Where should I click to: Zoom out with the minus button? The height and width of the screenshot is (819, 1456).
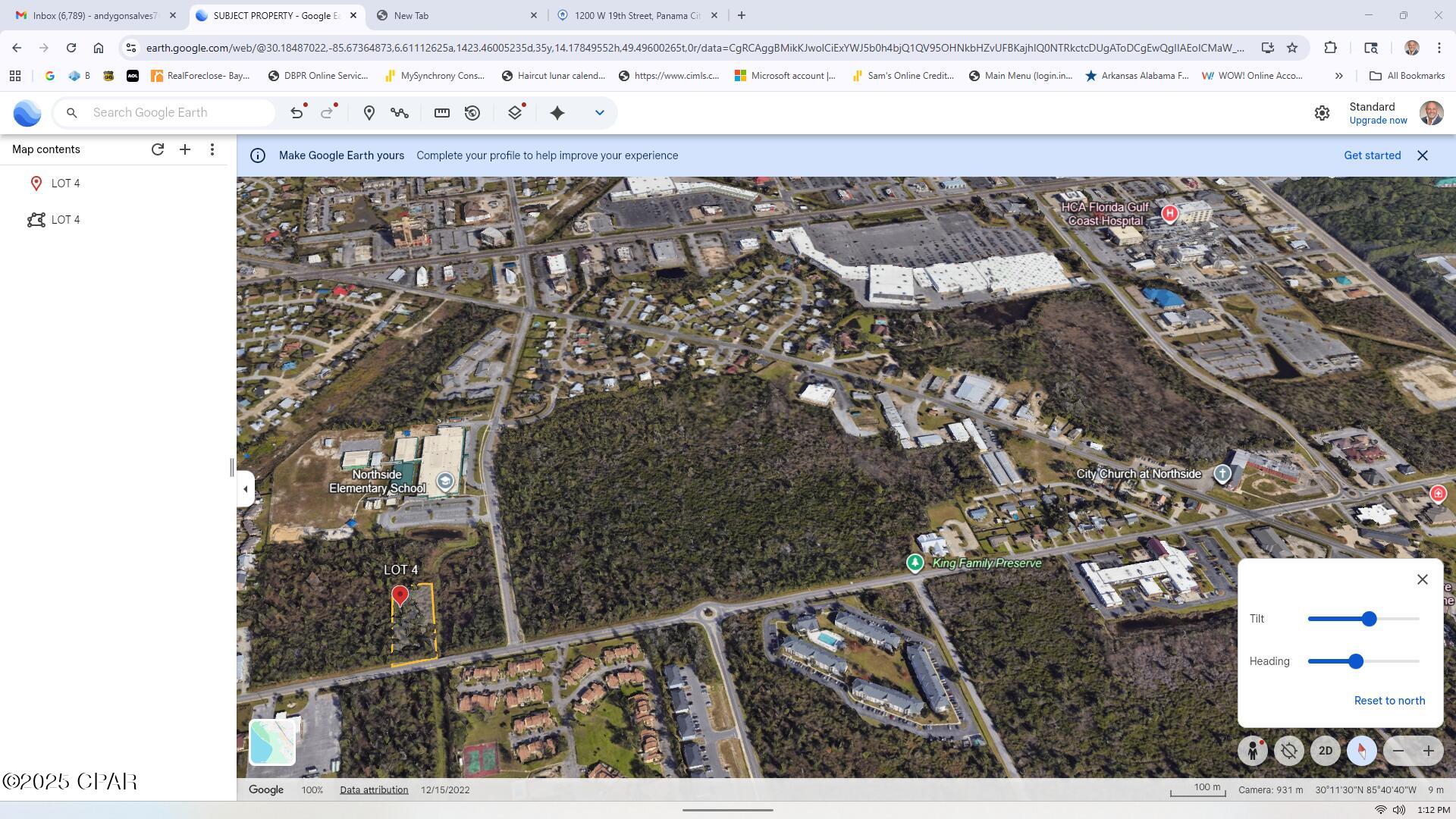[x=1398, y=751]
